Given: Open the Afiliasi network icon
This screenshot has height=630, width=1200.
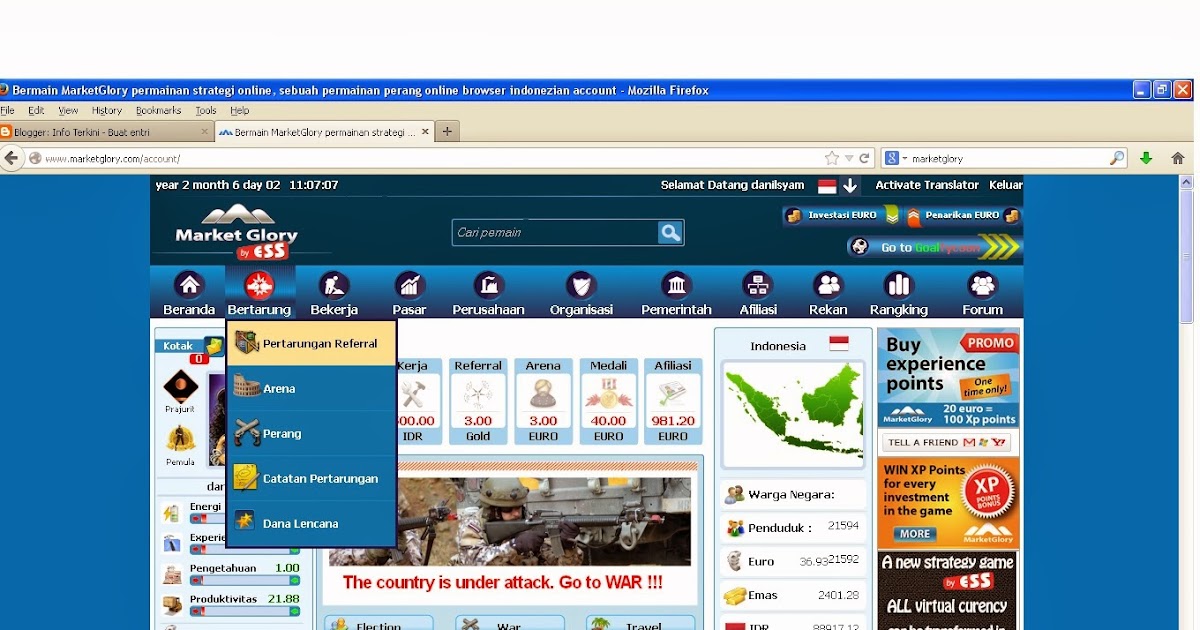Looking at the screenshot, I should [758, 285].
